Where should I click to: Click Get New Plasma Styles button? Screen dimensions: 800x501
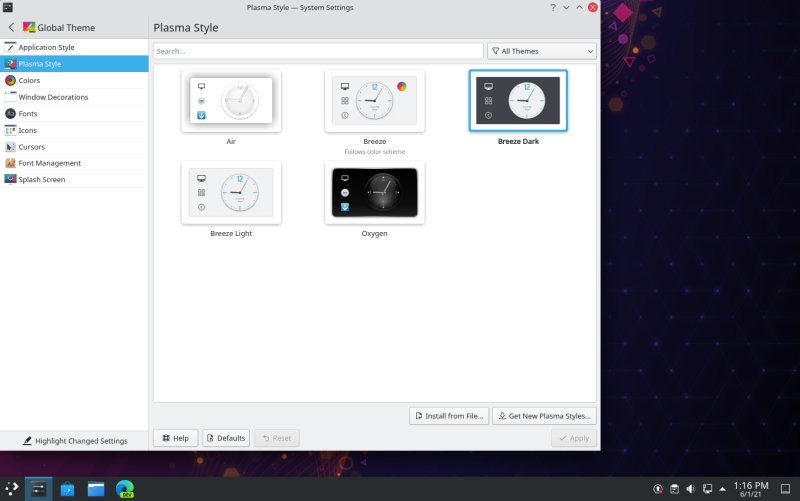click(544, 416)
